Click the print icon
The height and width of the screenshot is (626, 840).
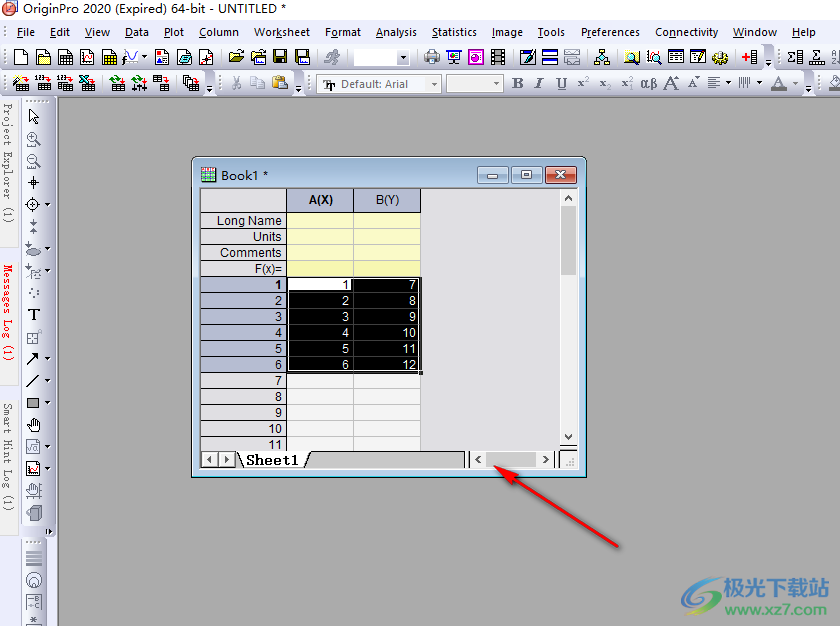(431, 57)
